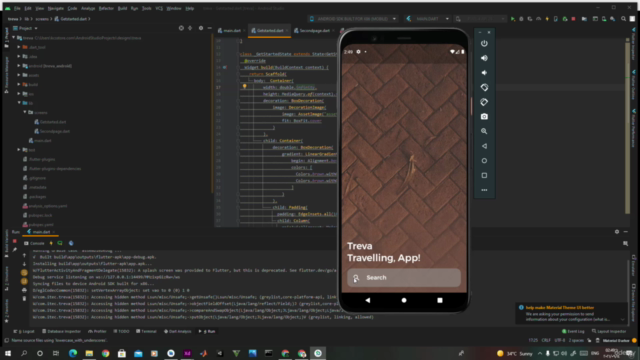Take emulator screenshot with camera icon
The height and width of the screenshot is (360, 640).
point(484,117)
